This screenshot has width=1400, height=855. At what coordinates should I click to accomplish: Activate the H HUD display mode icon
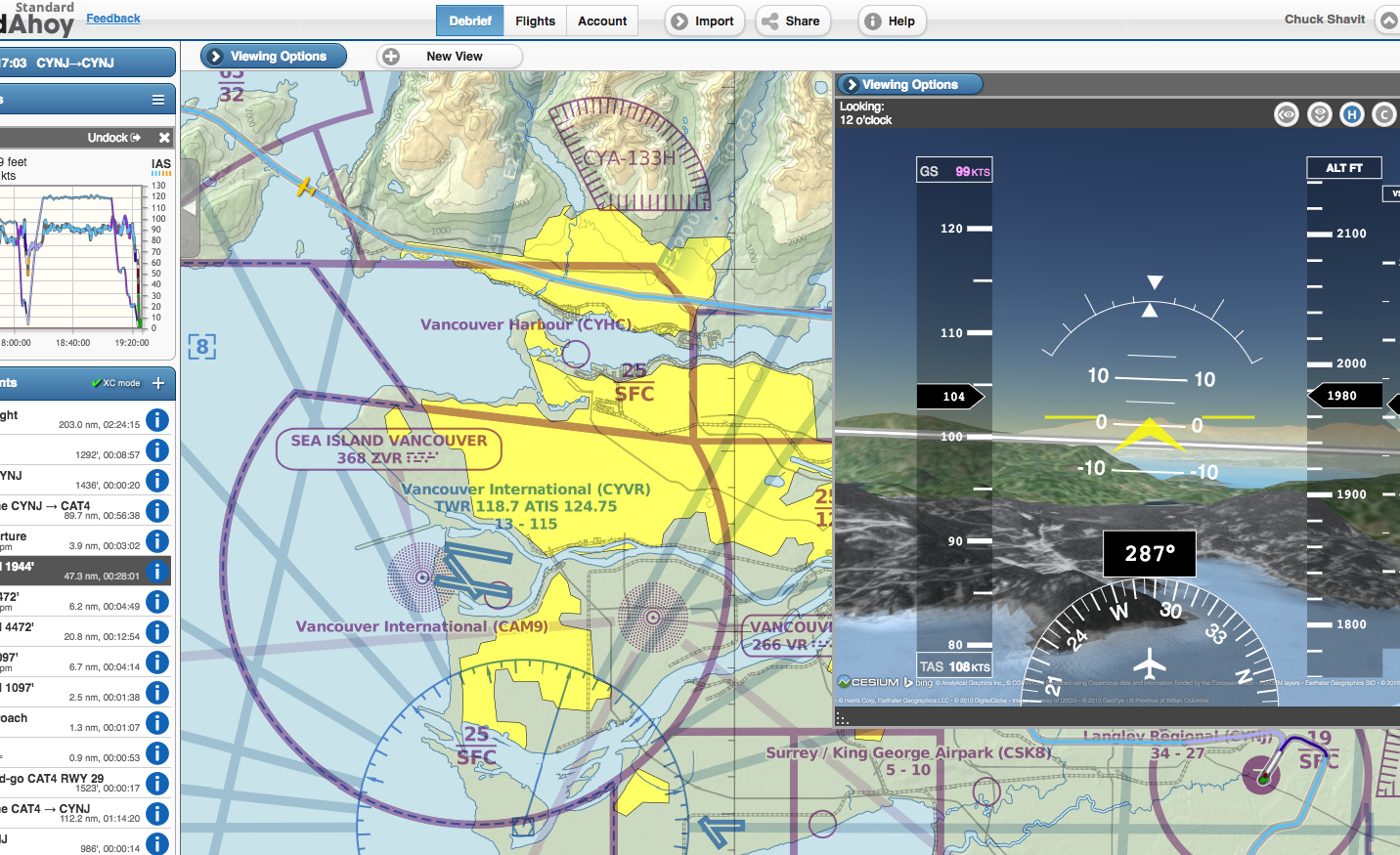(1352, 114)
